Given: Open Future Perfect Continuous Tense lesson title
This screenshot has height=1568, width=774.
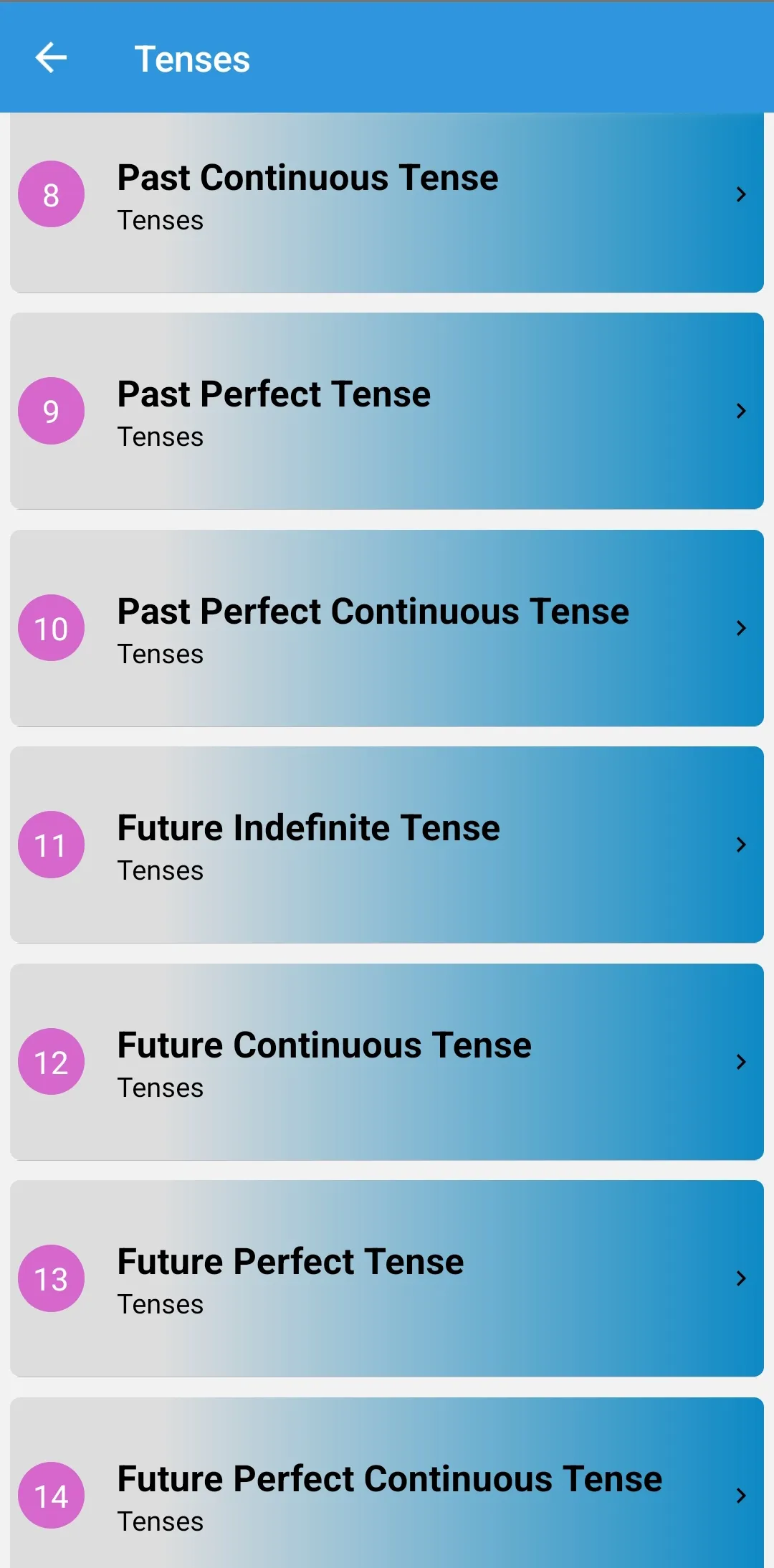Looking at the screenshot, I should click(x=390, y=1478).
